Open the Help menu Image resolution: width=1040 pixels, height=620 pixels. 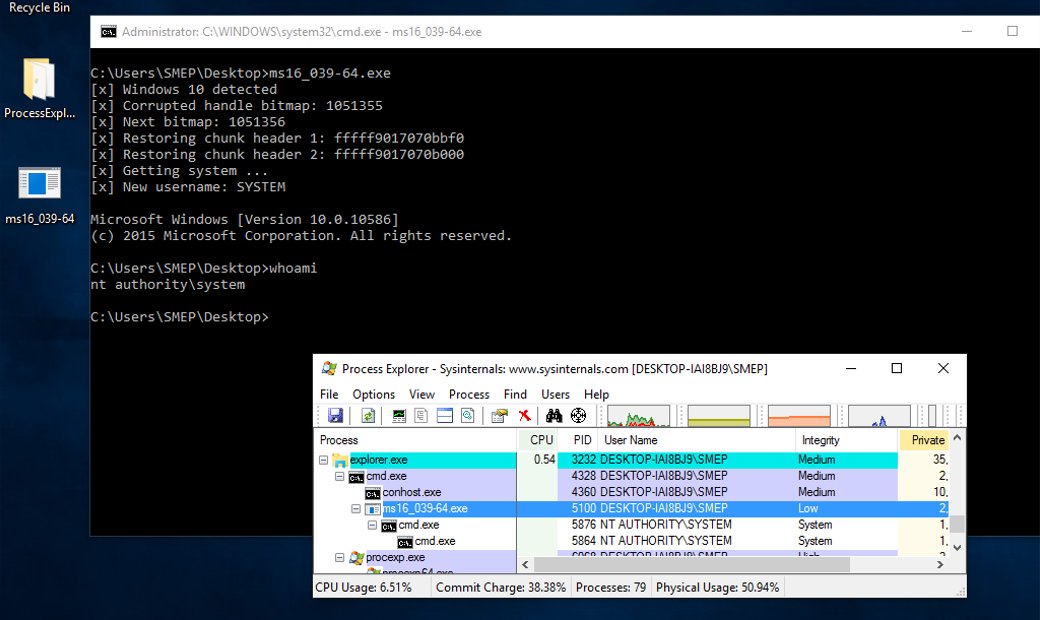pyautogui.click(x=596, y=394)
